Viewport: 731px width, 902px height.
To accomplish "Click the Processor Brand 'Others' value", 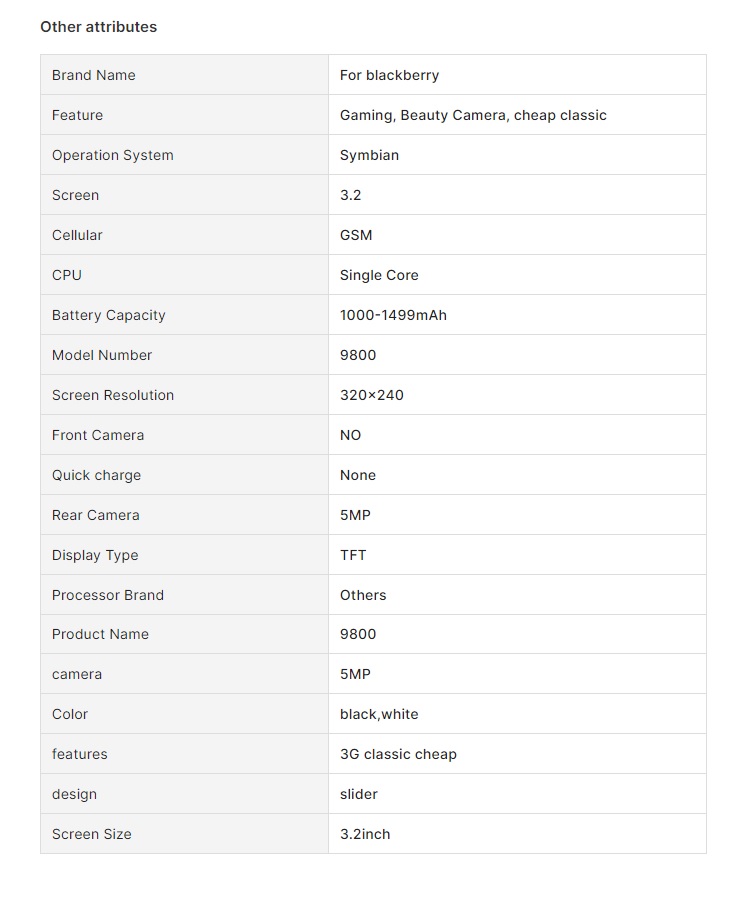I will pyautogui.click(x=363, y=595).
